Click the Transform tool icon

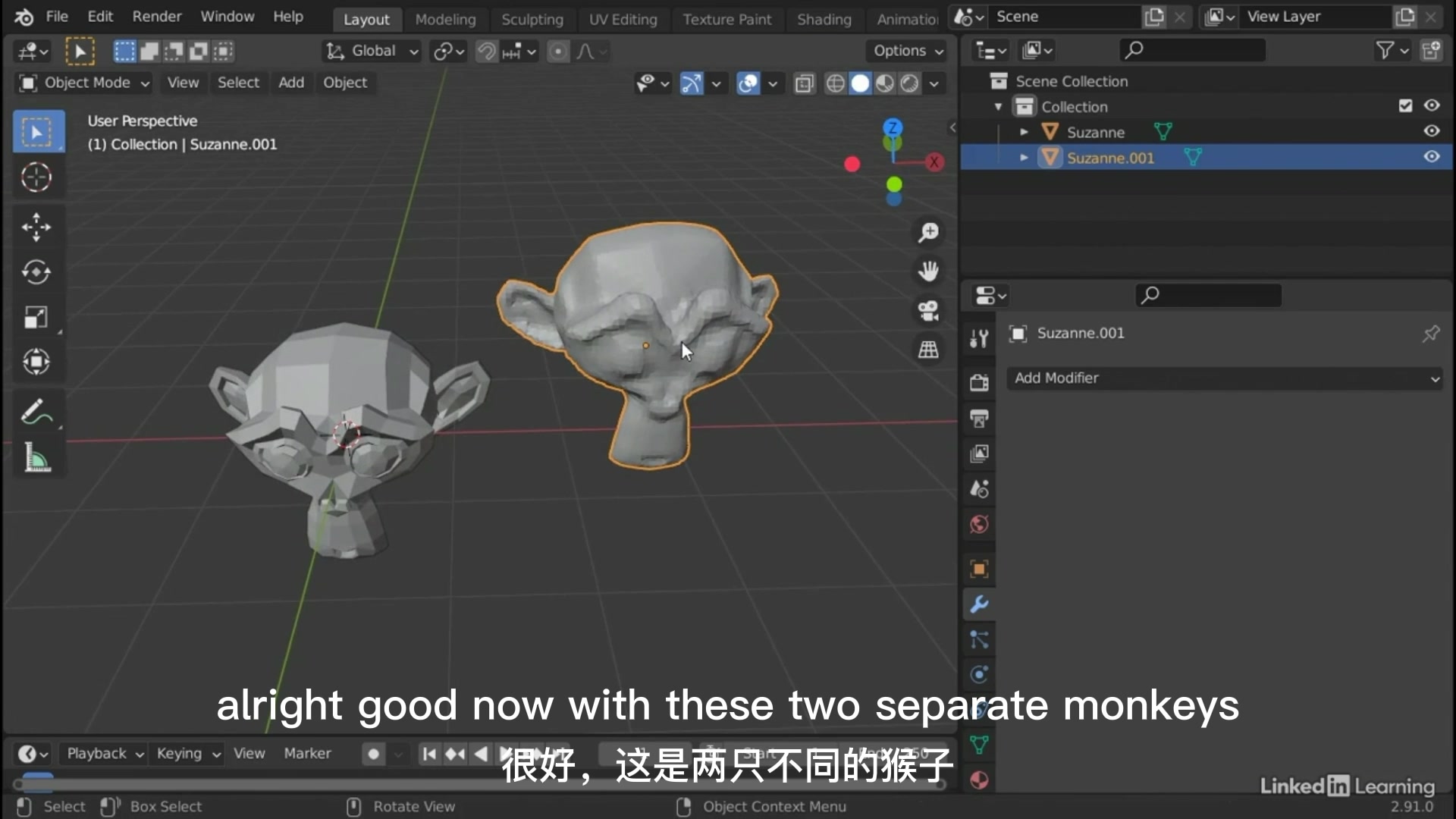click(37, 362)
